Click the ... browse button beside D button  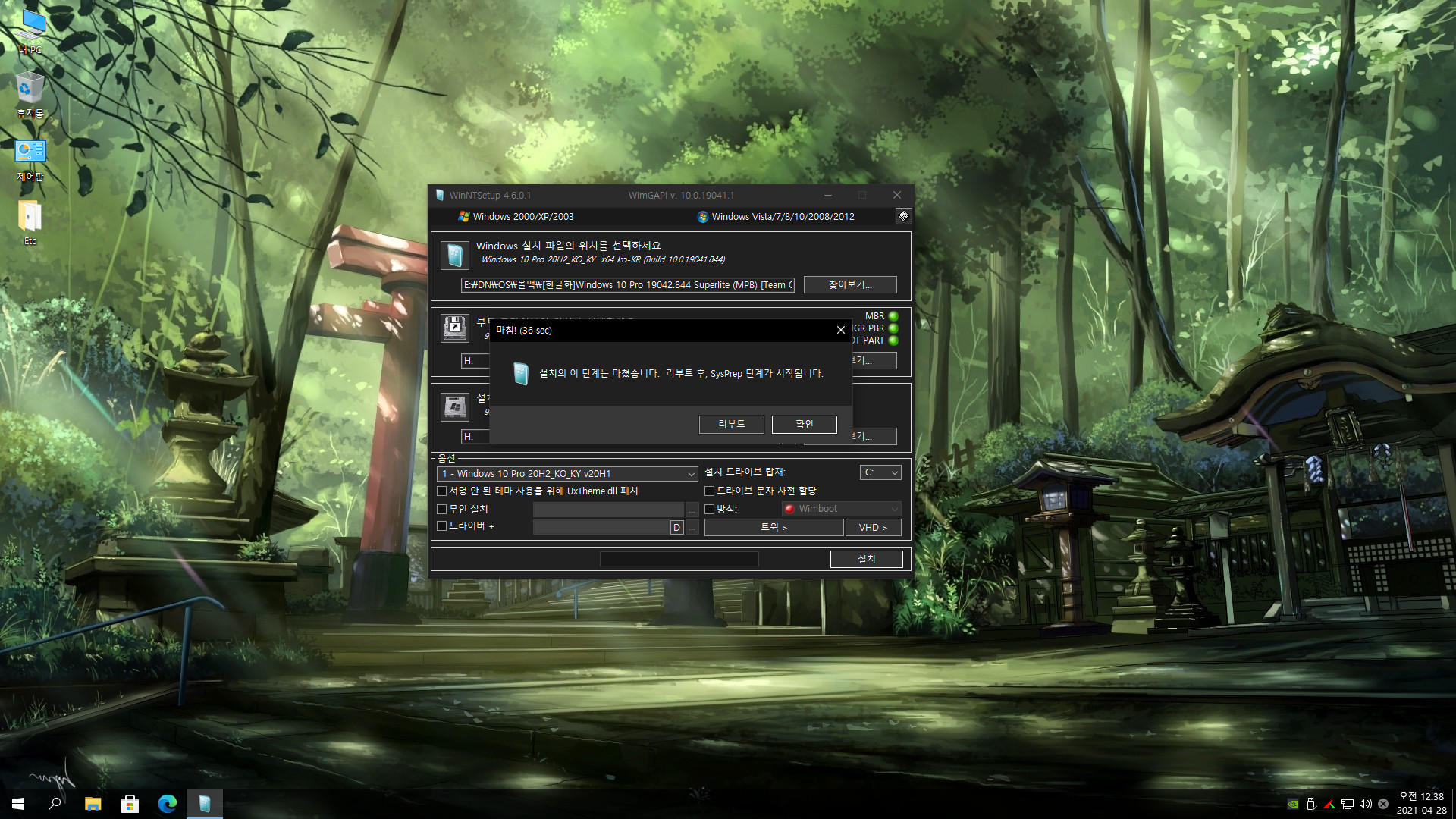tap(692, 527)
